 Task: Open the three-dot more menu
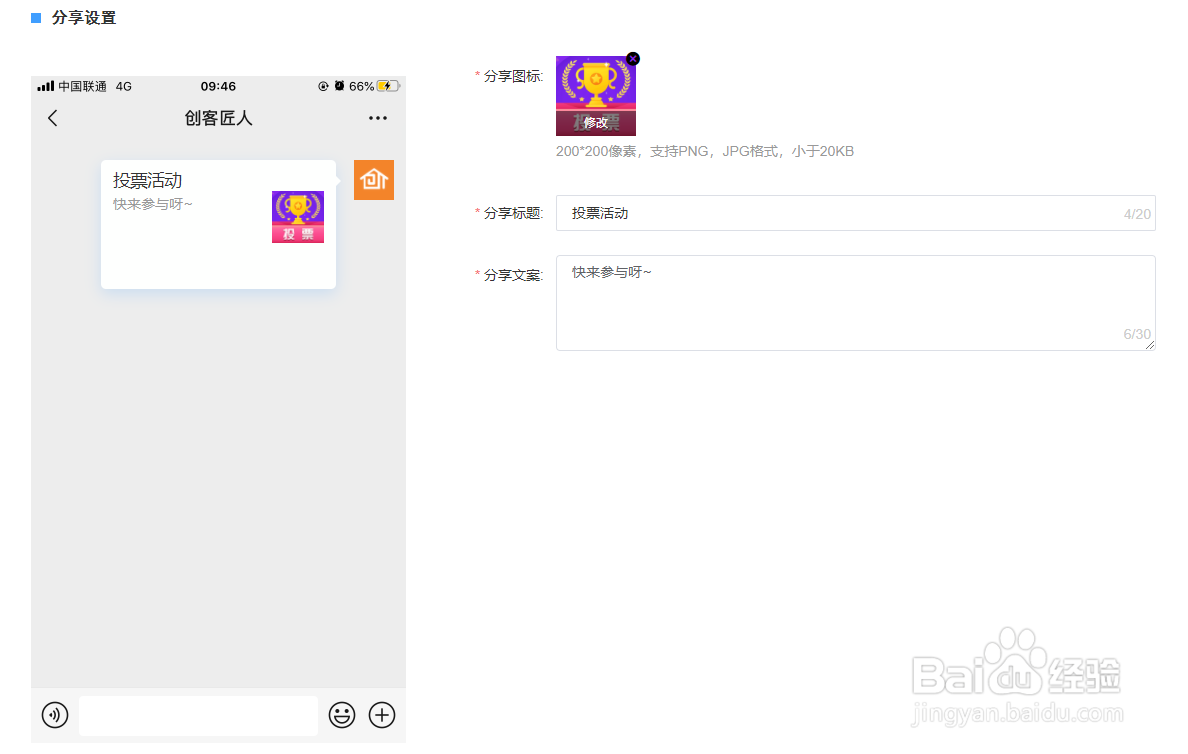377,118
